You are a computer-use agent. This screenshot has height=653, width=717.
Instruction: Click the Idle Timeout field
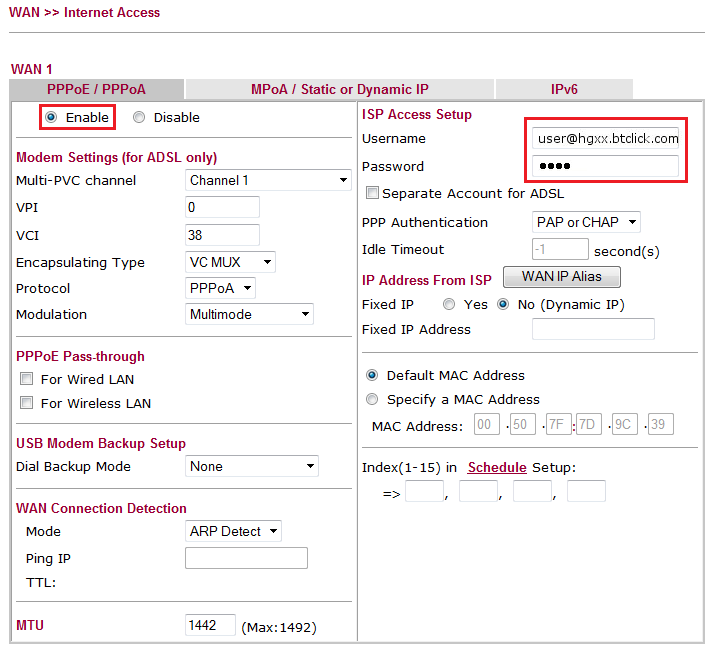tap(560, 249)
